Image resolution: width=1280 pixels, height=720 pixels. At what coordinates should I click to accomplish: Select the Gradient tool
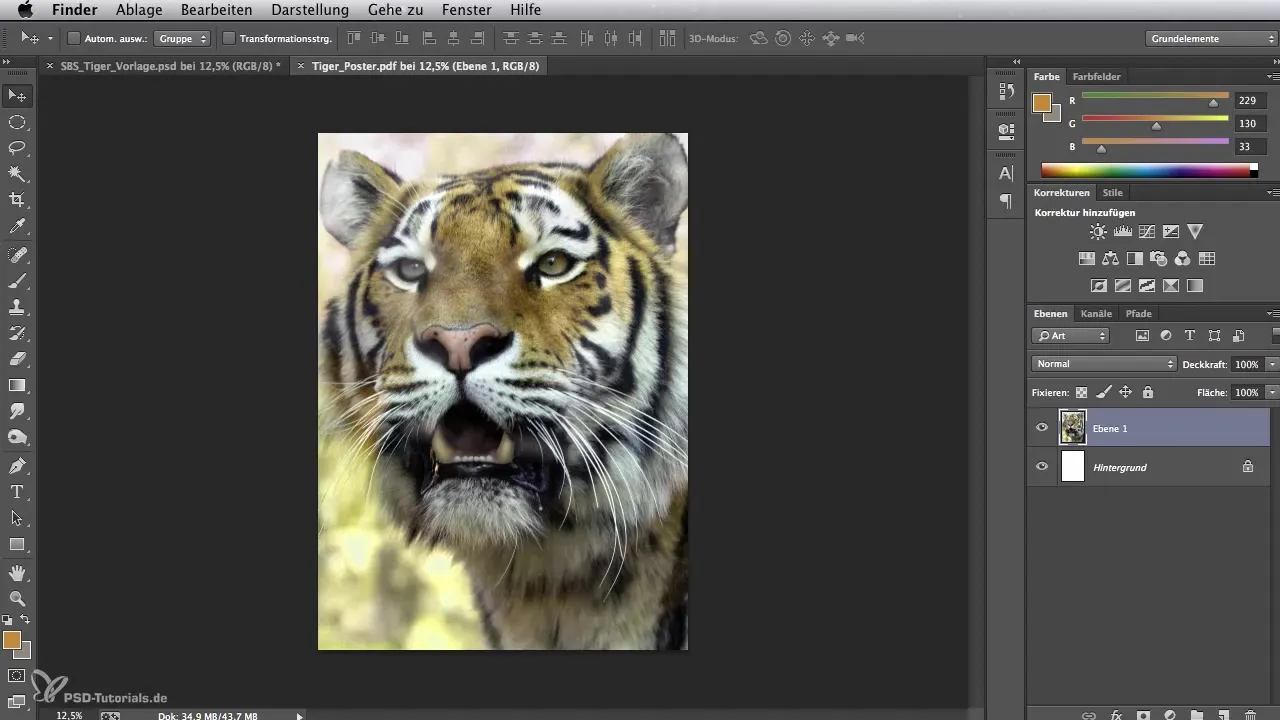tap(17, 385)
